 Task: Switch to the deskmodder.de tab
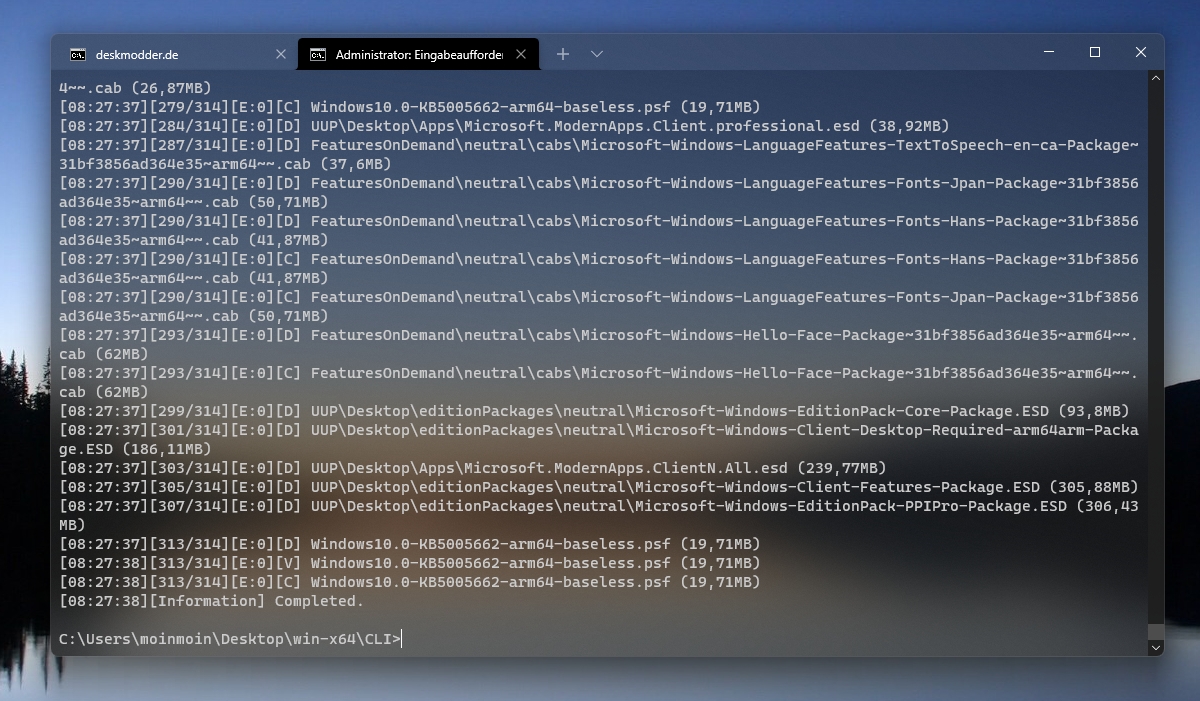click(x=176, y=54)
